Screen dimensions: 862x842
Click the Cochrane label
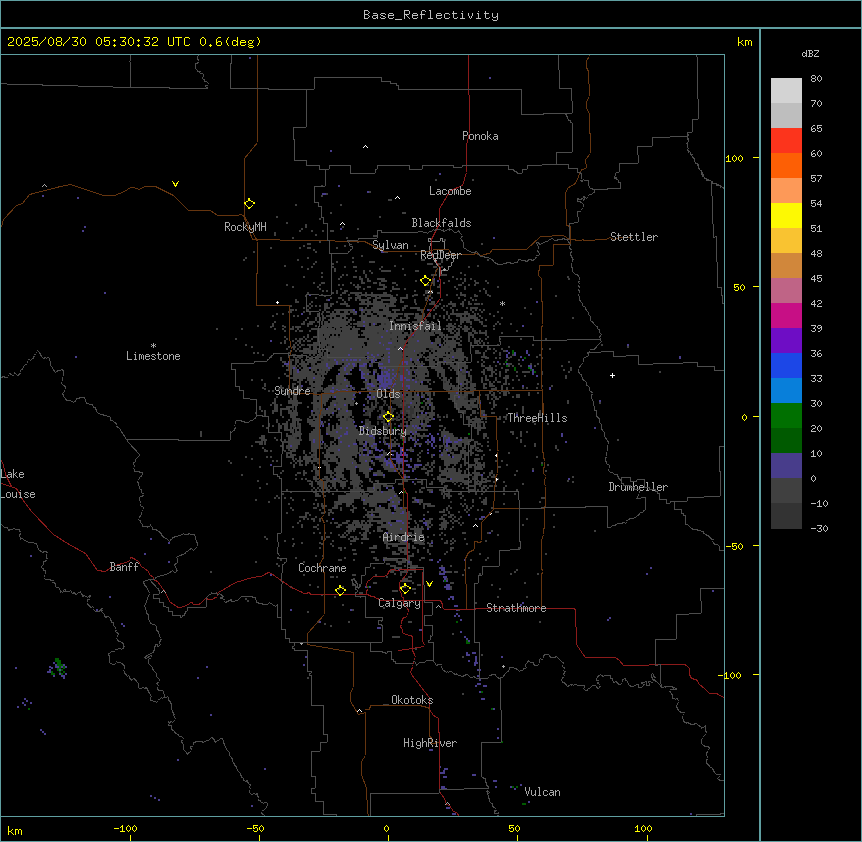(322, 568)
